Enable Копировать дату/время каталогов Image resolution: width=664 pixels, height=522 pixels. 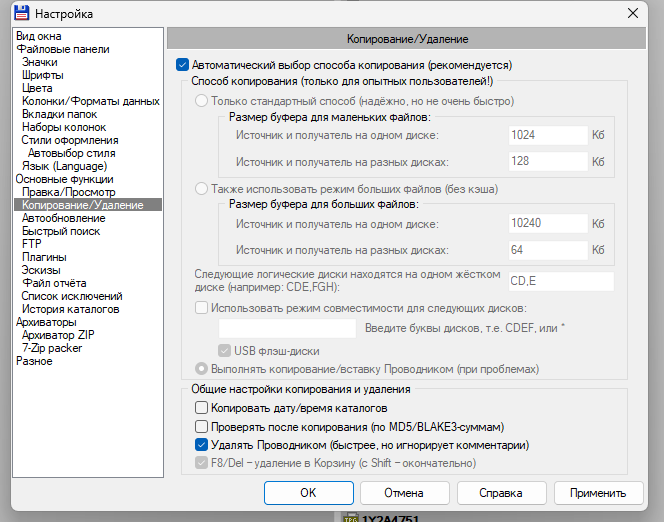click(x=201, y=408)
